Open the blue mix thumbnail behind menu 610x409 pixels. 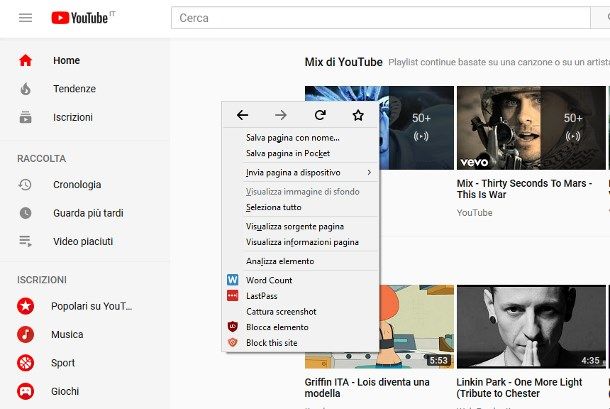point(416,128)
